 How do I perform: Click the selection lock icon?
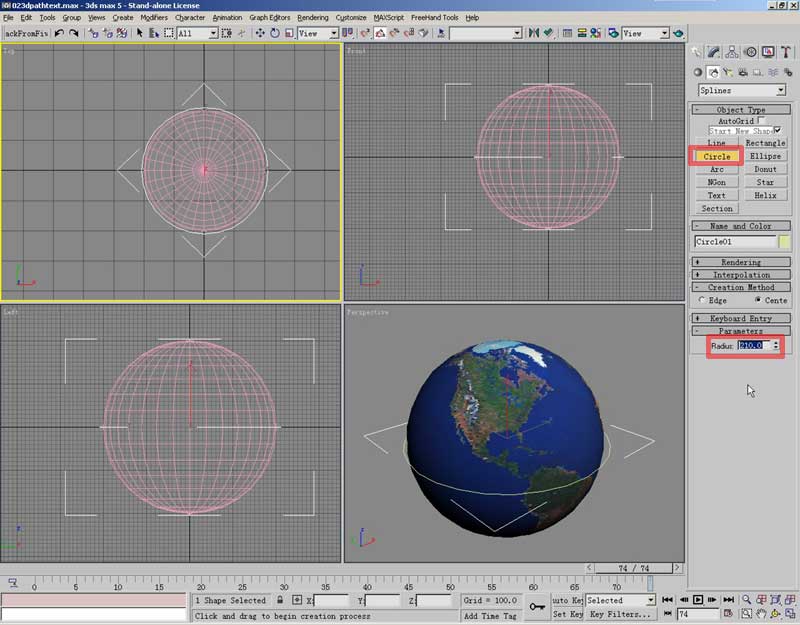281,600
